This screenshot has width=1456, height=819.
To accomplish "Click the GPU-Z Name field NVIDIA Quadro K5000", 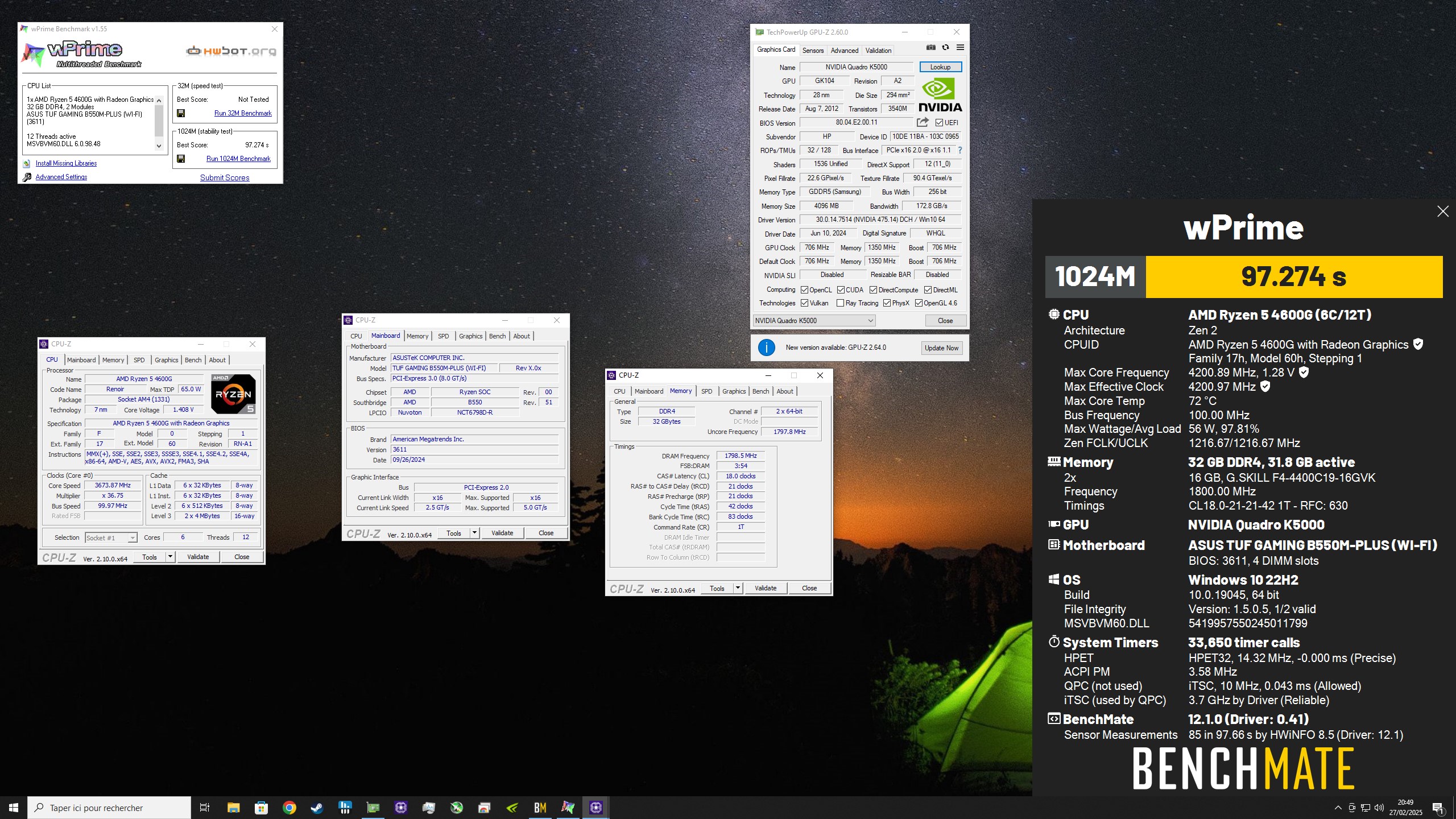I will pyautogui.click(x=856, y=67).
